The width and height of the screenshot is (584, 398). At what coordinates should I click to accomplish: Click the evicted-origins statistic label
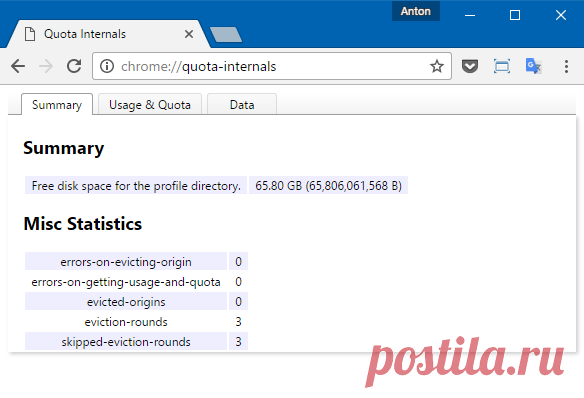point(126,302)
